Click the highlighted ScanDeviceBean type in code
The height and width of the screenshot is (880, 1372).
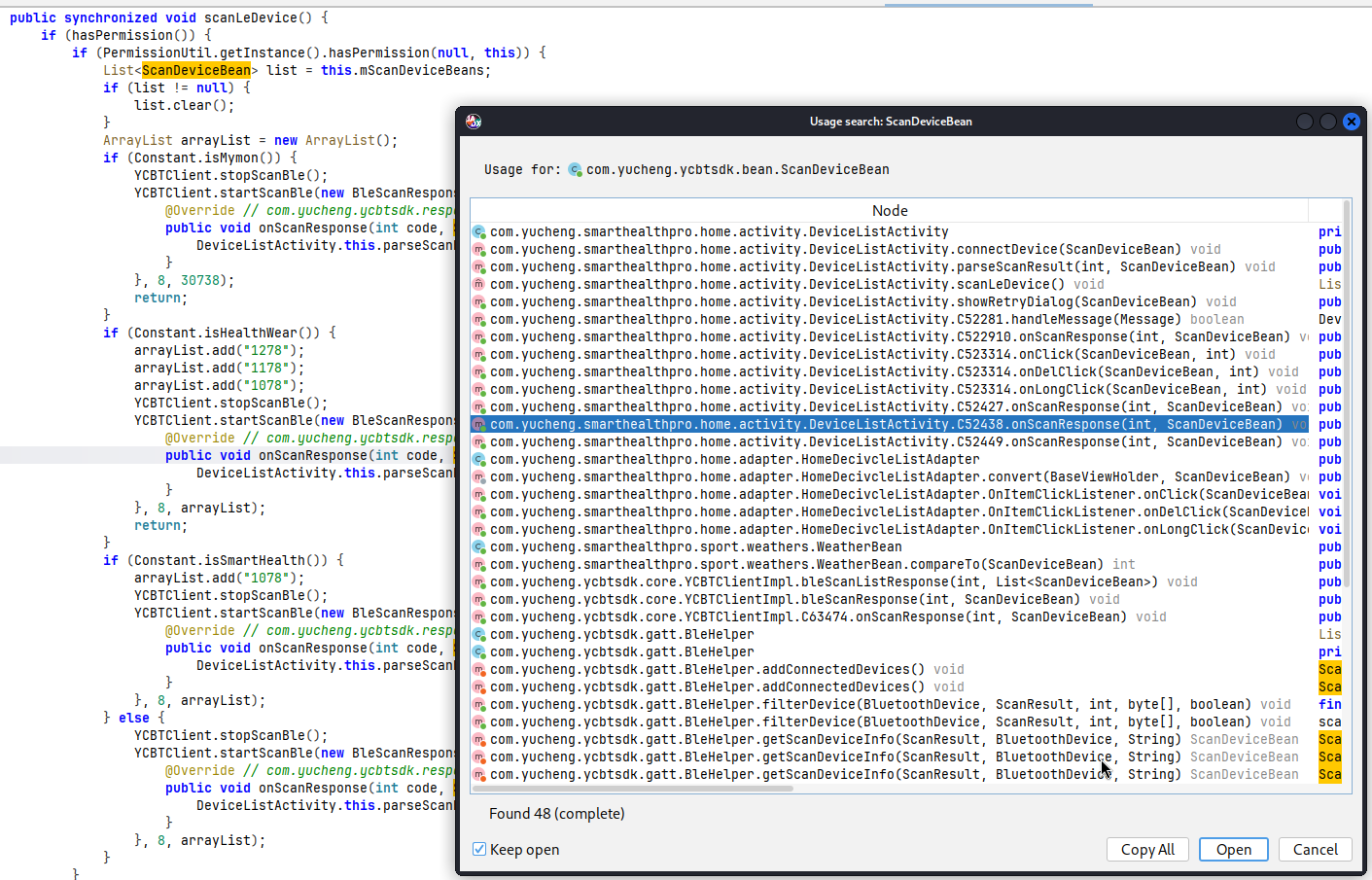[196, 70]
